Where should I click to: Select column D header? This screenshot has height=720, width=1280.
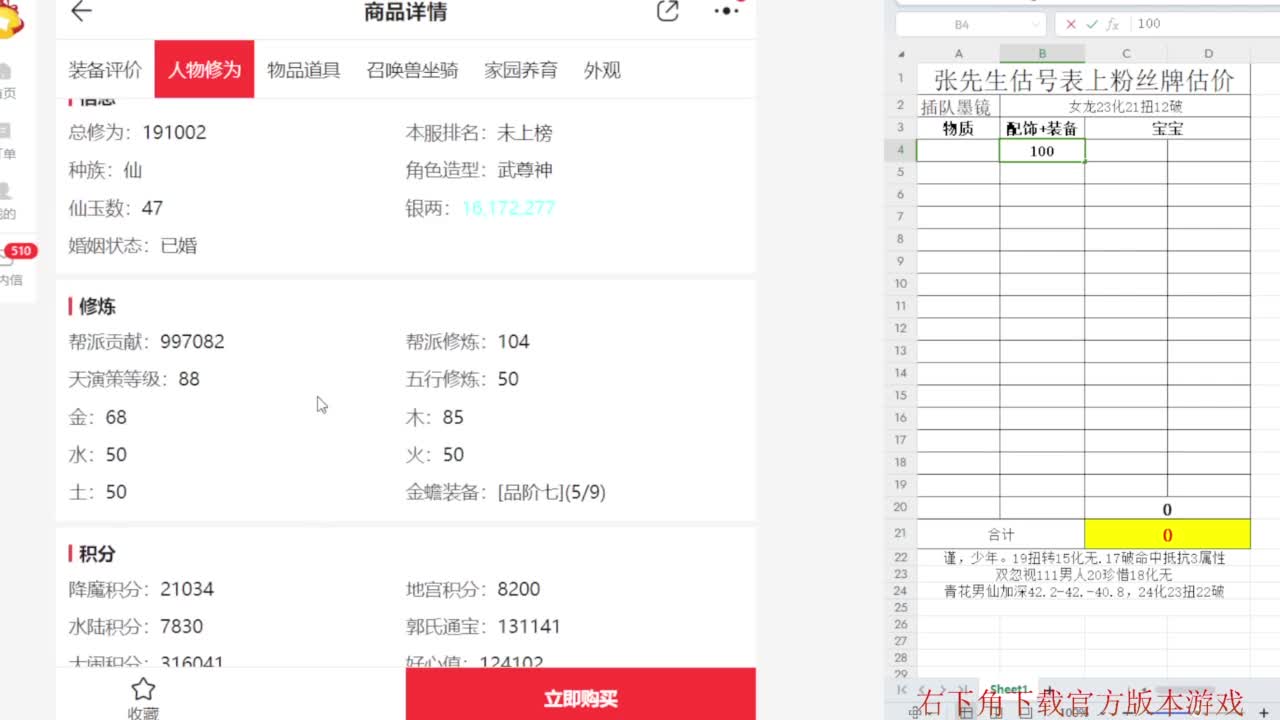(x=1209, y=54)
